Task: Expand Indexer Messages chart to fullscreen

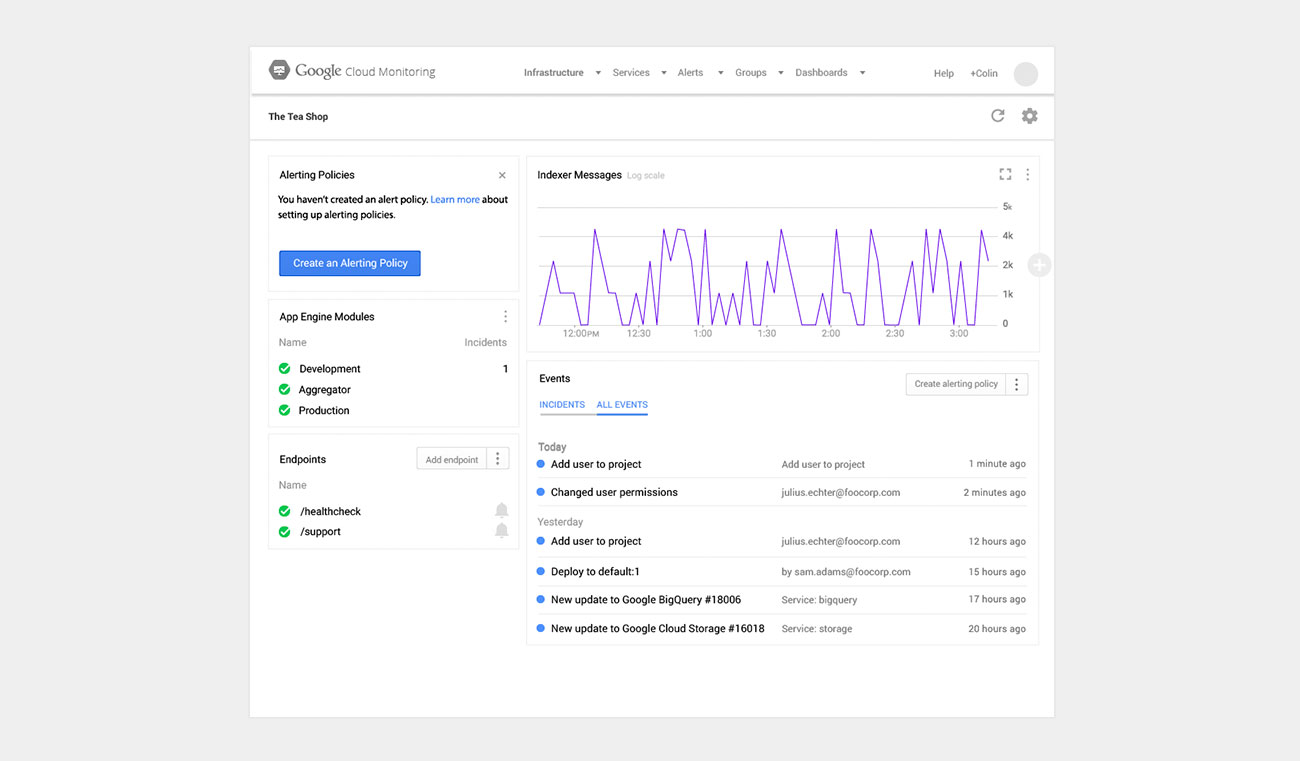Action: coord(1005,175)
